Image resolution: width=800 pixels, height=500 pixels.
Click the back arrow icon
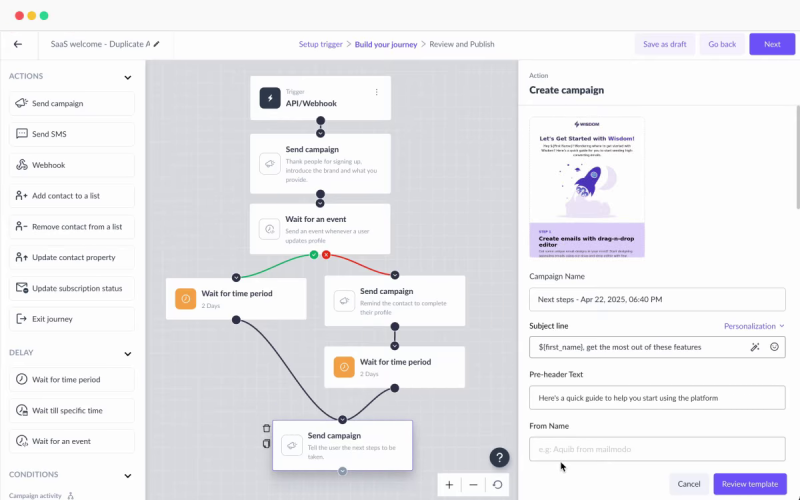tap(18, 44)
